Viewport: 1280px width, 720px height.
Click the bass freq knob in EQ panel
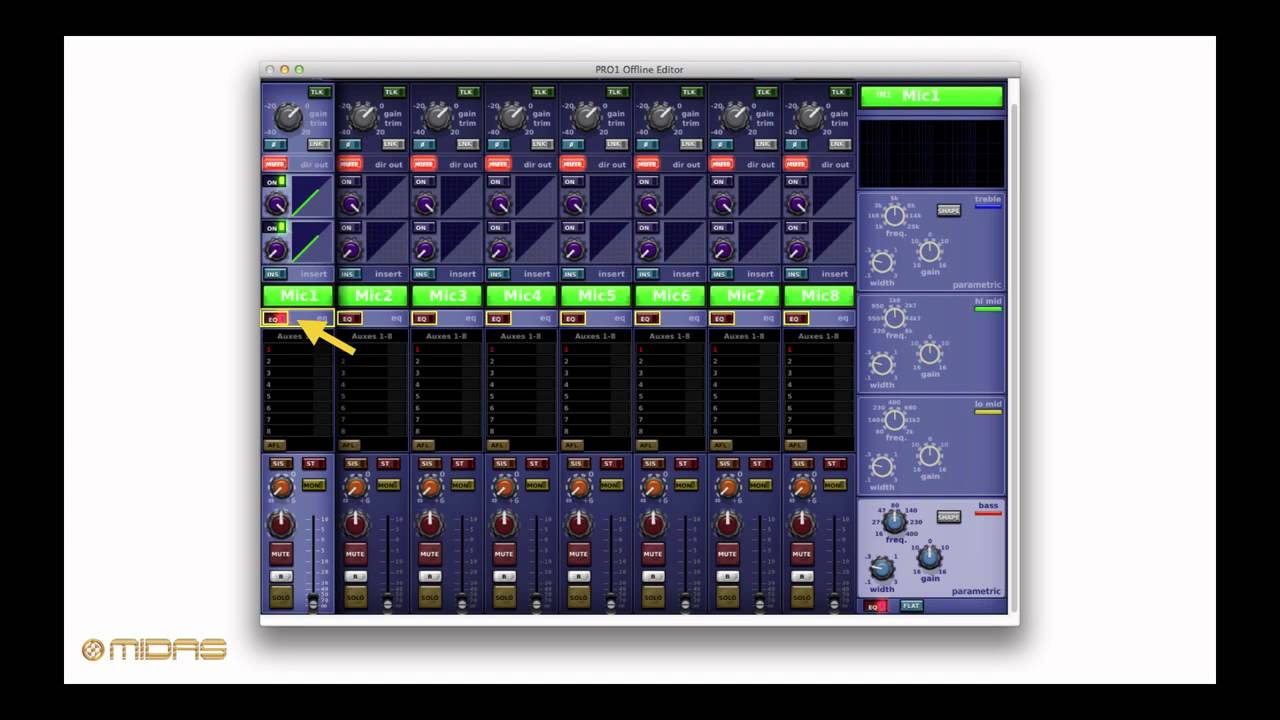tap(894, 522)
